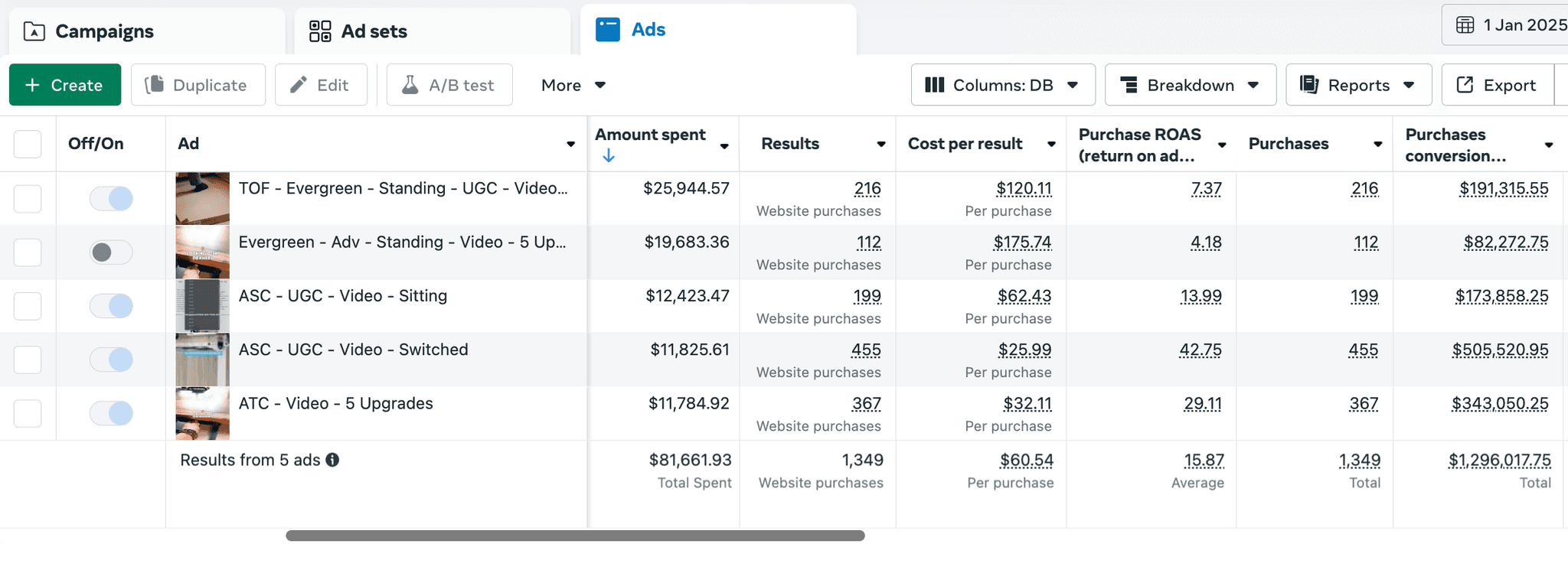Click the horizontal scrollbar below the table

[x=575, y=536]
